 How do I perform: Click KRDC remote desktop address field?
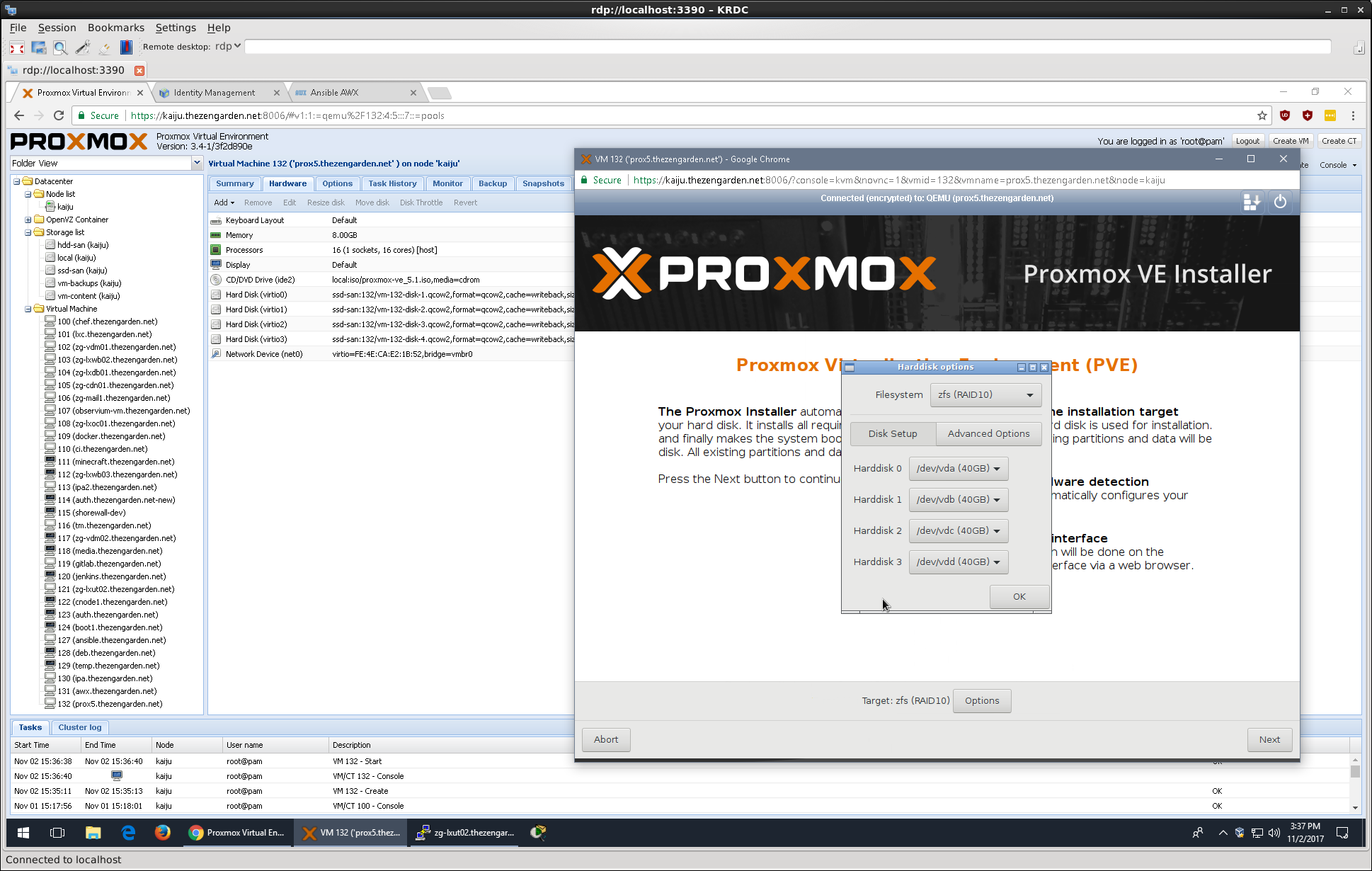pos(788,47)
